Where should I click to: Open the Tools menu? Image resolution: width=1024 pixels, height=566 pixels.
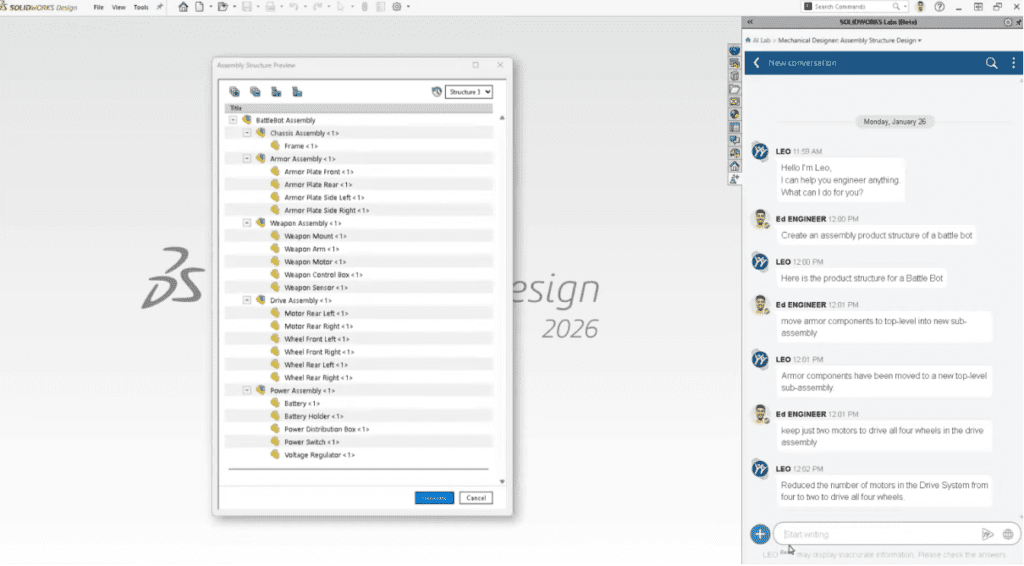(x=140, y=7)
